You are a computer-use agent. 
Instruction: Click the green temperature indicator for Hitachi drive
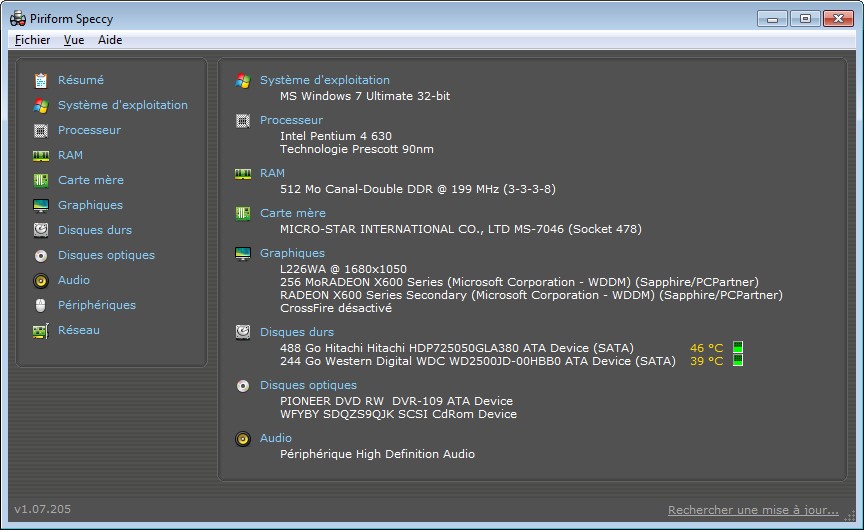[738, 347]
